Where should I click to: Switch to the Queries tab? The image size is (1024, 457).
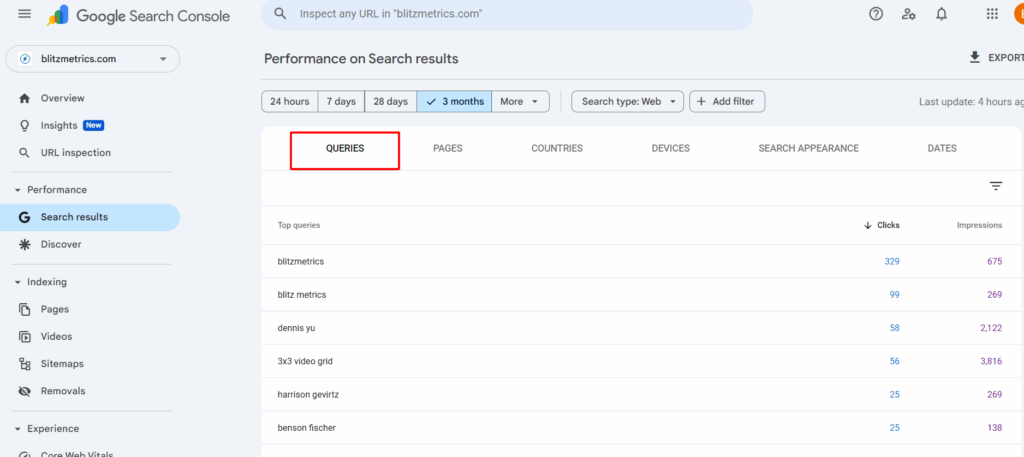tap(345, 149)
